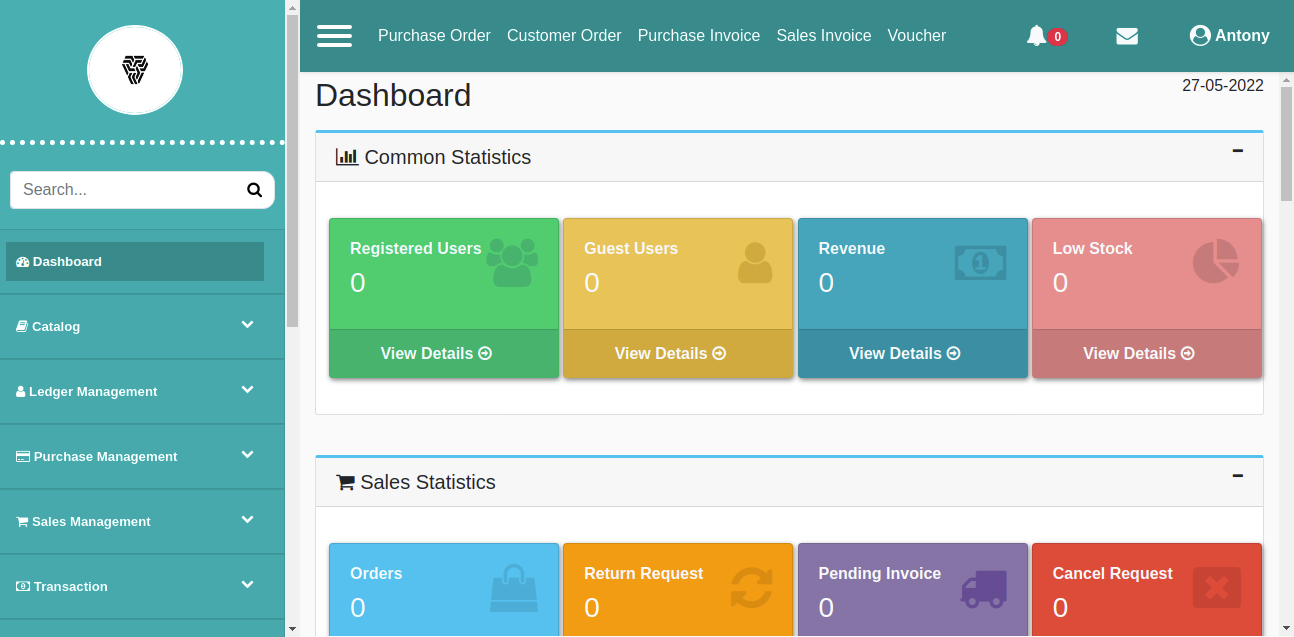Open Sales Invoice from top navigation
The height and width of the screenshot is (637, 1294).
pos(823,36)
